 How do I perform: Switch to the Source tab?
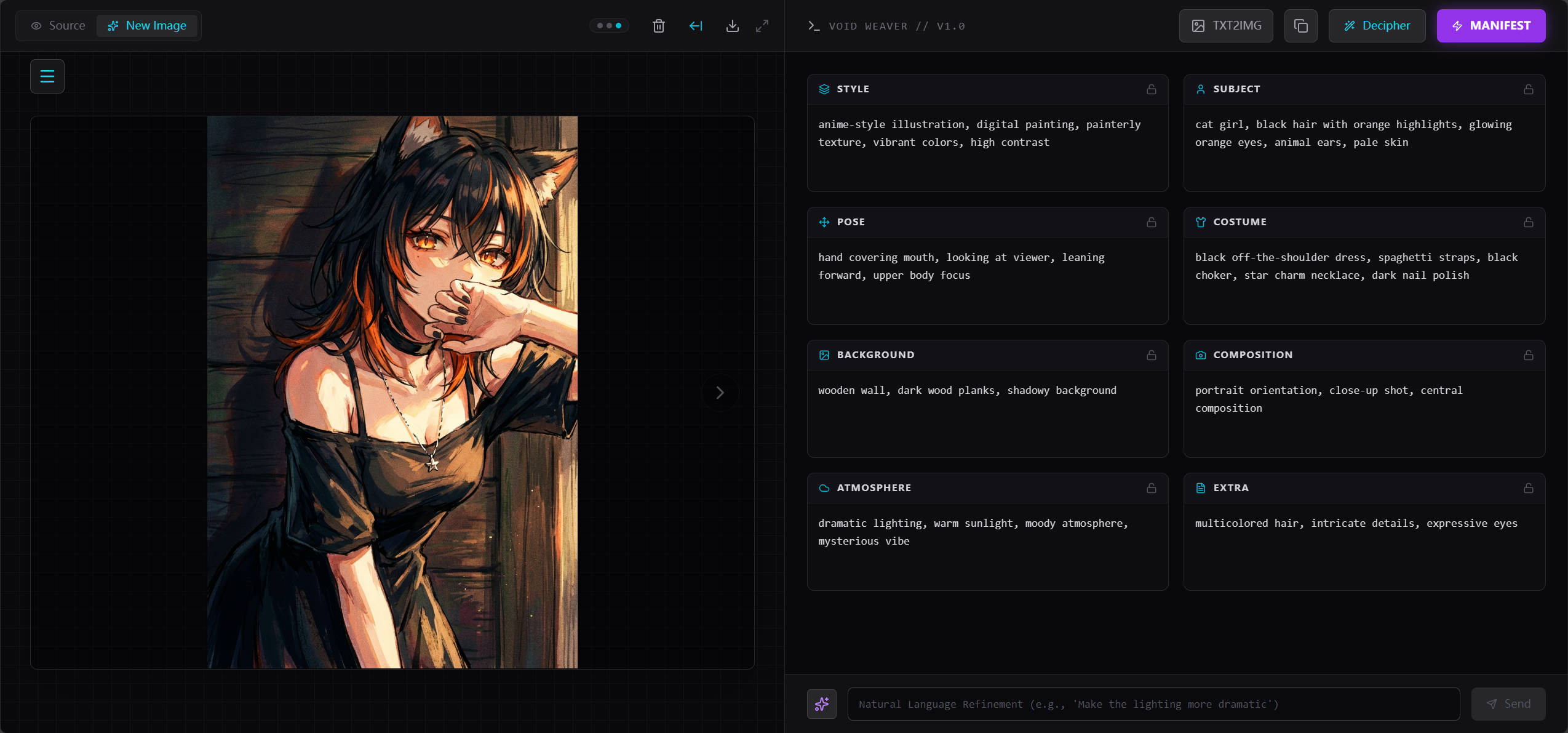[58, 26]
